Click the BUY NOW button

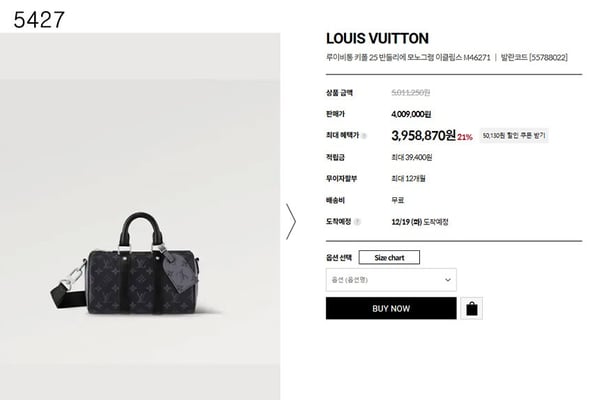391,309
